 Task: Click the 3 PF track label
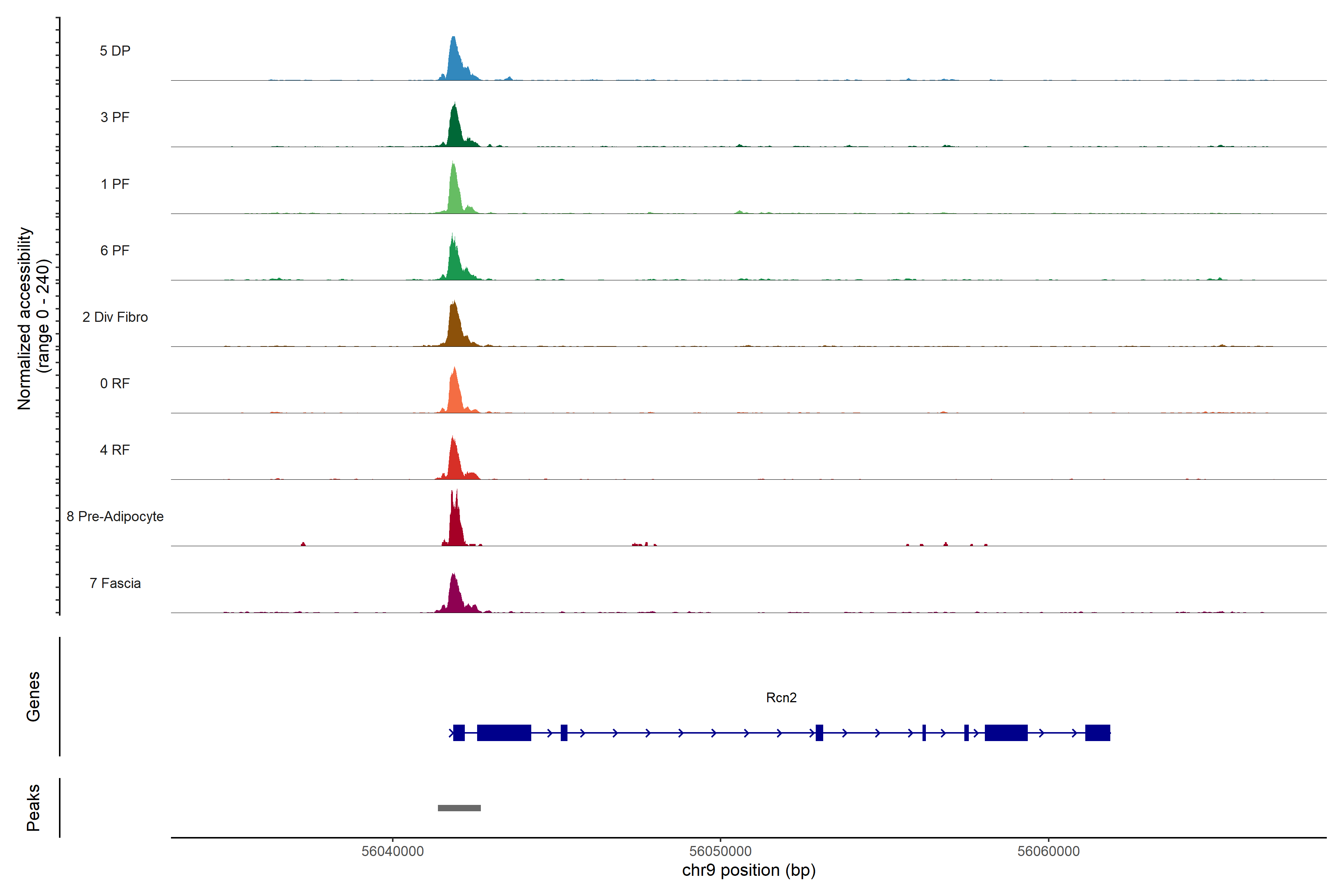pyautogui.click(x=115, y=117)
